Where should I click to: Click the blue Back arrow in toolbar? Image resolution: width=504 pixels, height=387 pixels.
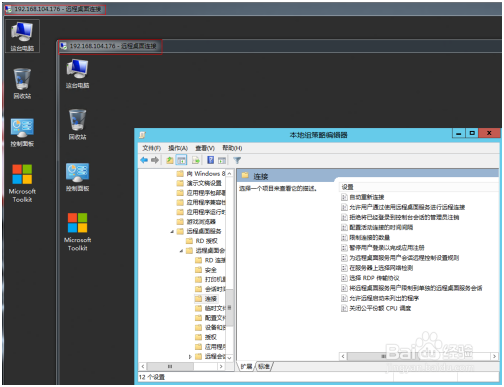click(x=144, y=160)
